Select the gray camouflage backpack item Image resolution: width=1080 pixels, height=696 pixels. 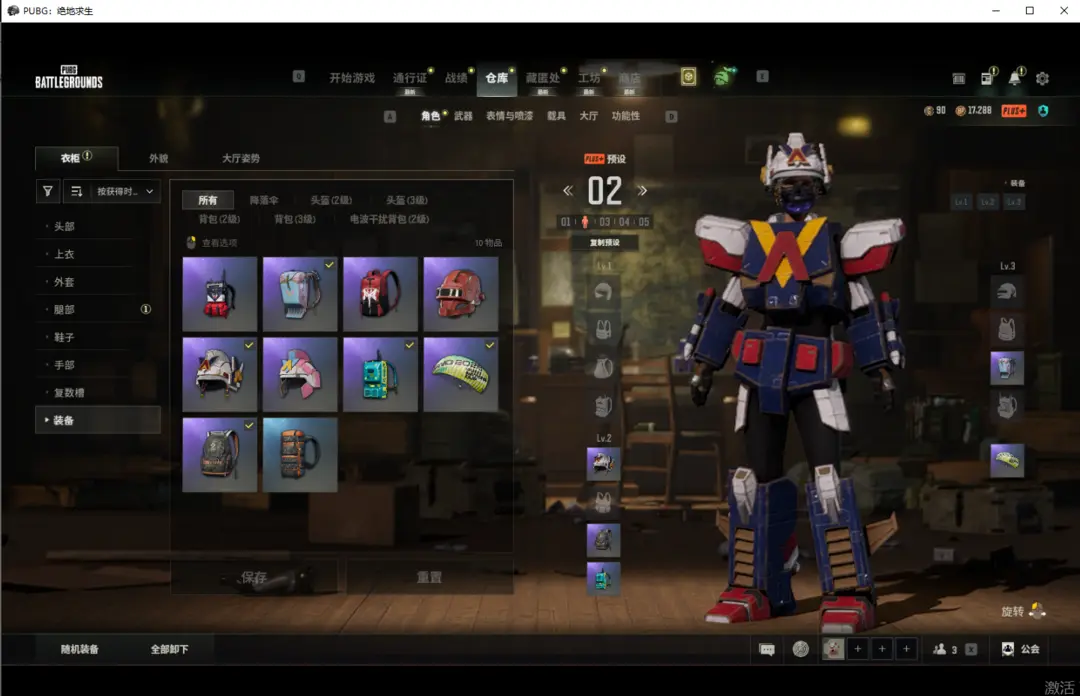220,455
